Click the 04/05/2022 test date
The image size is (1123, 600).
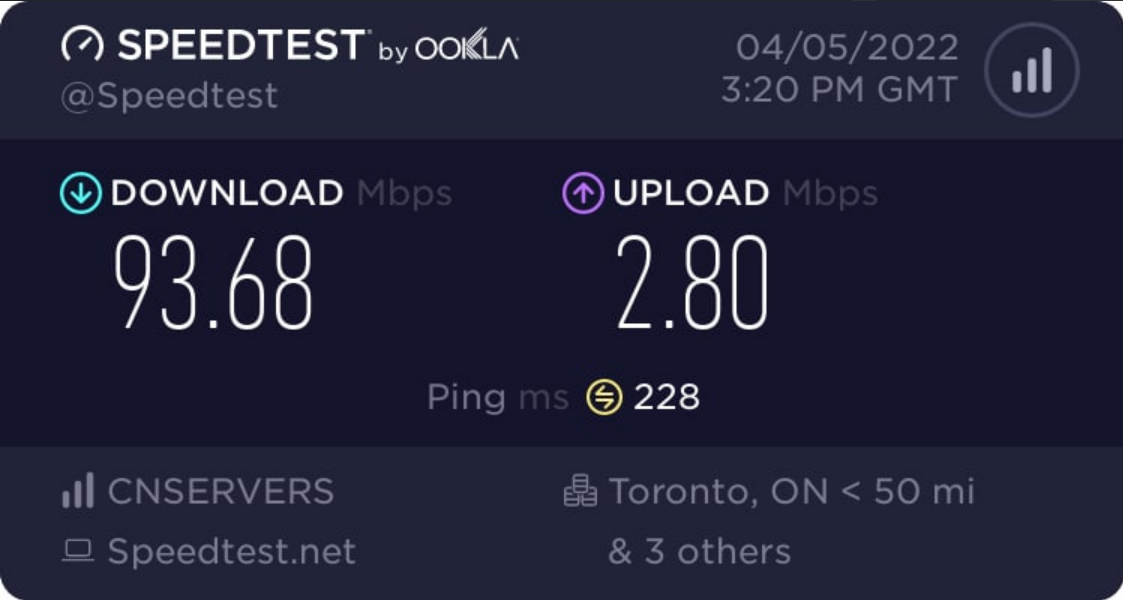[x=847, y=47]
